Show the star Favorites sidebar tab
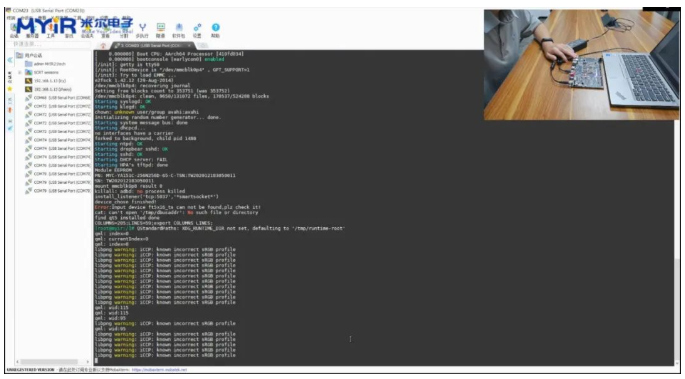 tap(10, 89)
